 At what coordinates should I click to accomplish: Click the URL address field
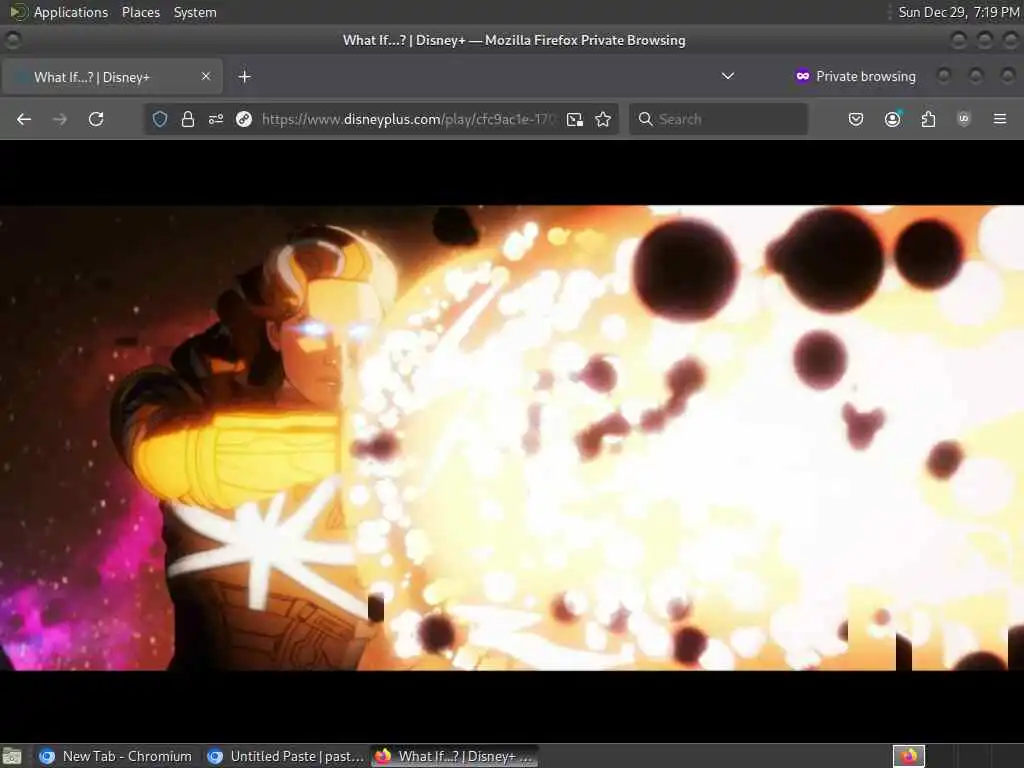click(x=408, y=119)
